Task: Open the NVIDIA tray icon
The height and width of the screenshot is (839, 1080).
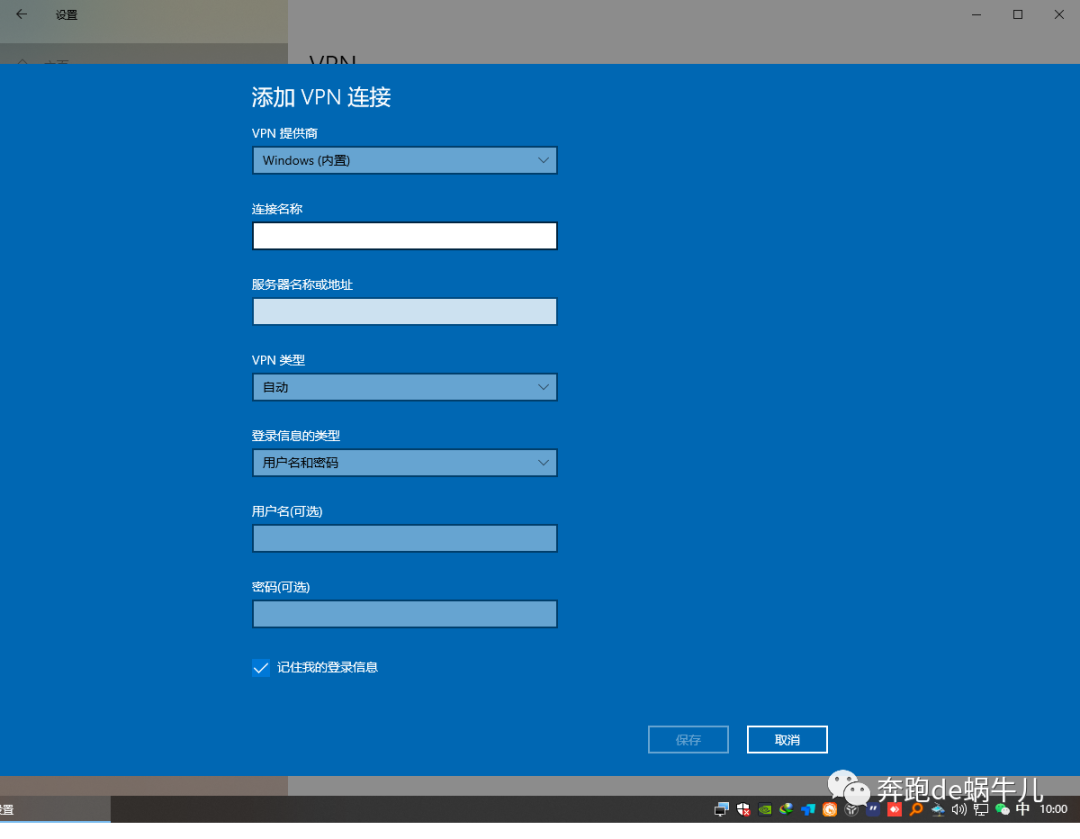Action: [765, 809]
